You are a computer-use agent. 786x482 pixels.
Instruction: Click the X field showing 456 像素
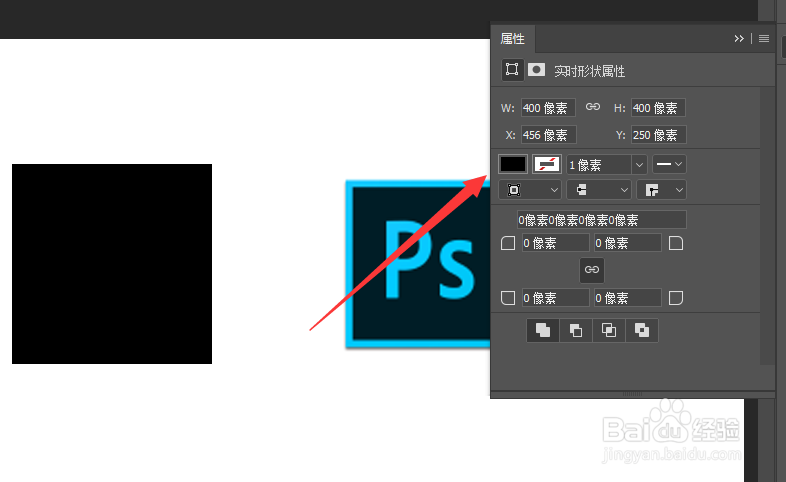548,135
